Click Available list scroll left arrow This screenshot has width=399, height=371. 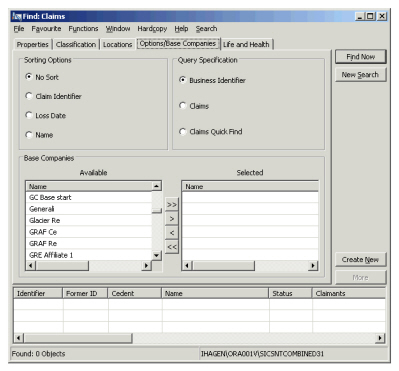(31, 265)
